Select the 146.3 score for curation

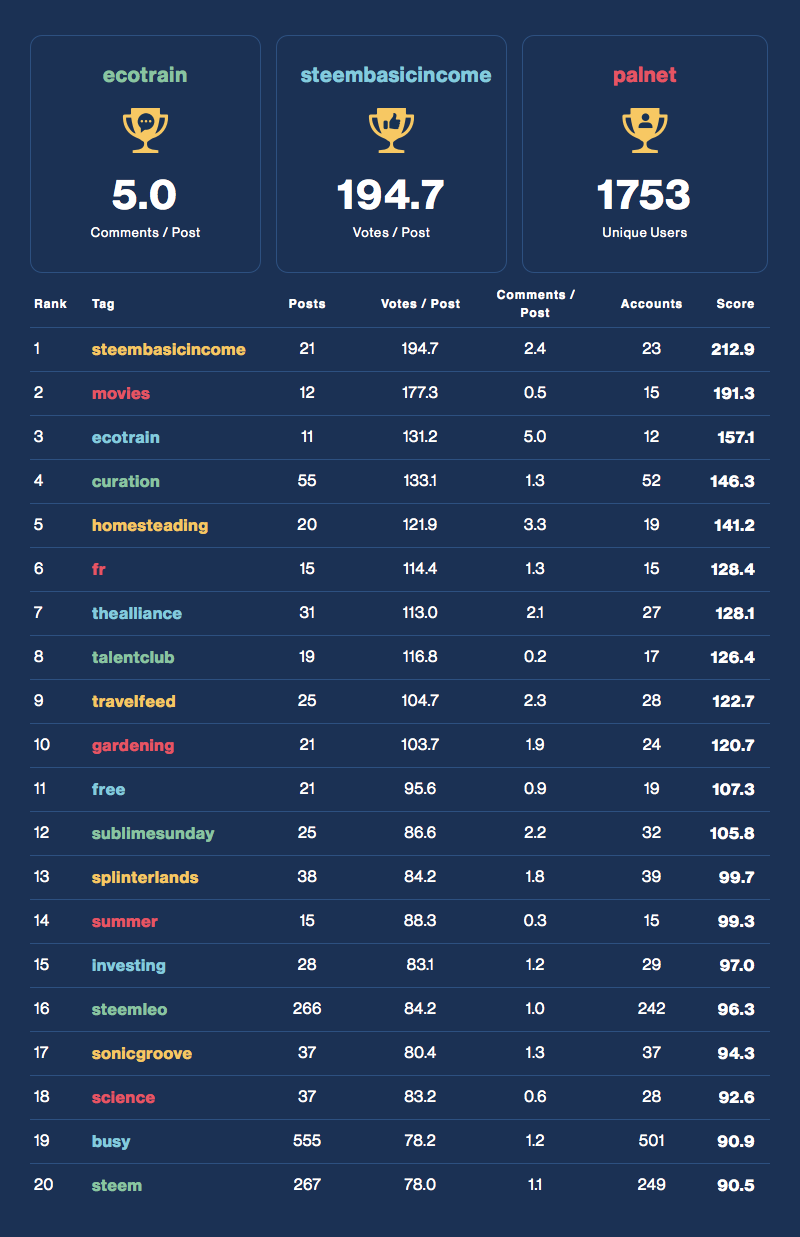(x=734, y=482)
